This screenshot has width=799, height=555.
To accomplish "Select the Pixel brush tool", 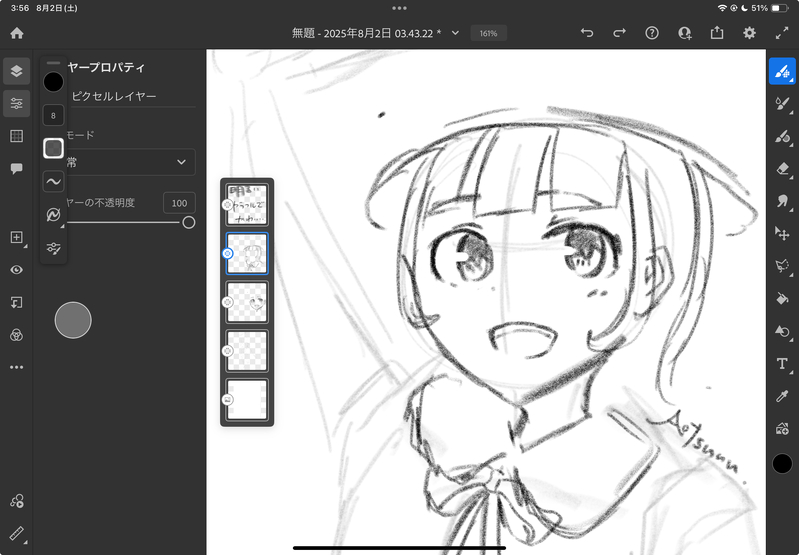I will 782,72.
